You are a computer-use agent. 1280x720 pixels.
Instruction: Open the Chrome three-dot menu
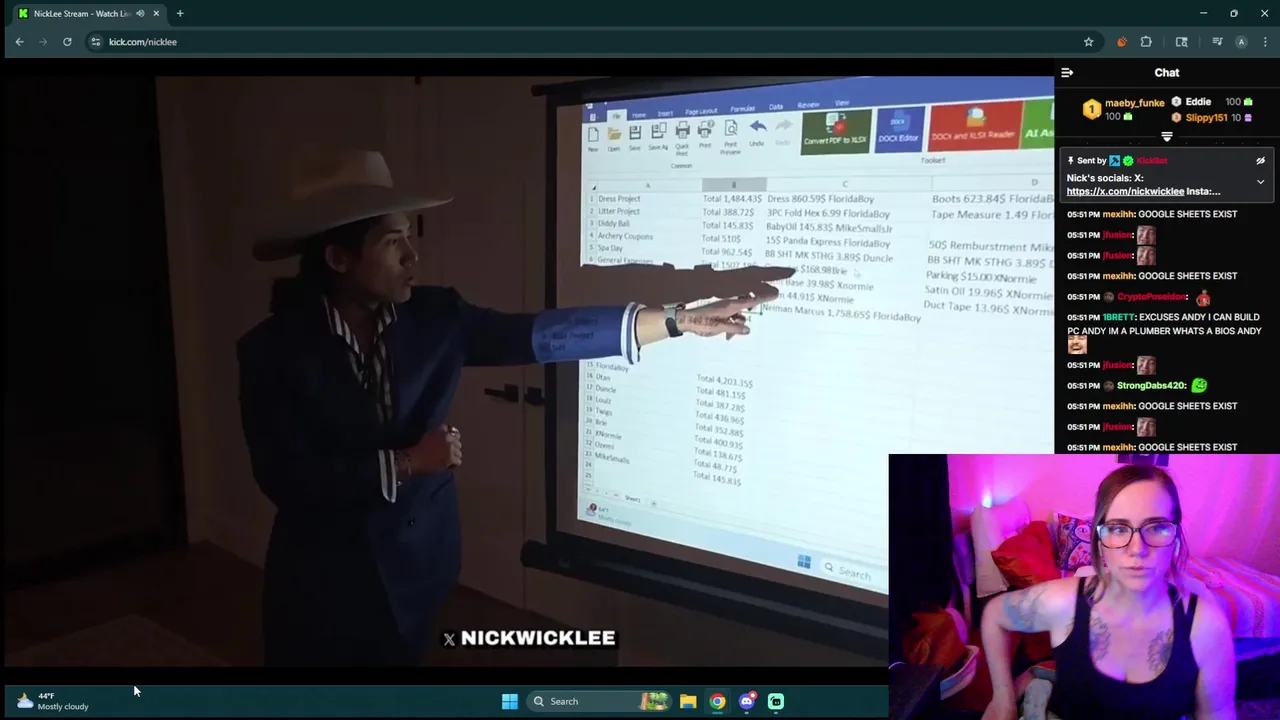(1265, 42)
